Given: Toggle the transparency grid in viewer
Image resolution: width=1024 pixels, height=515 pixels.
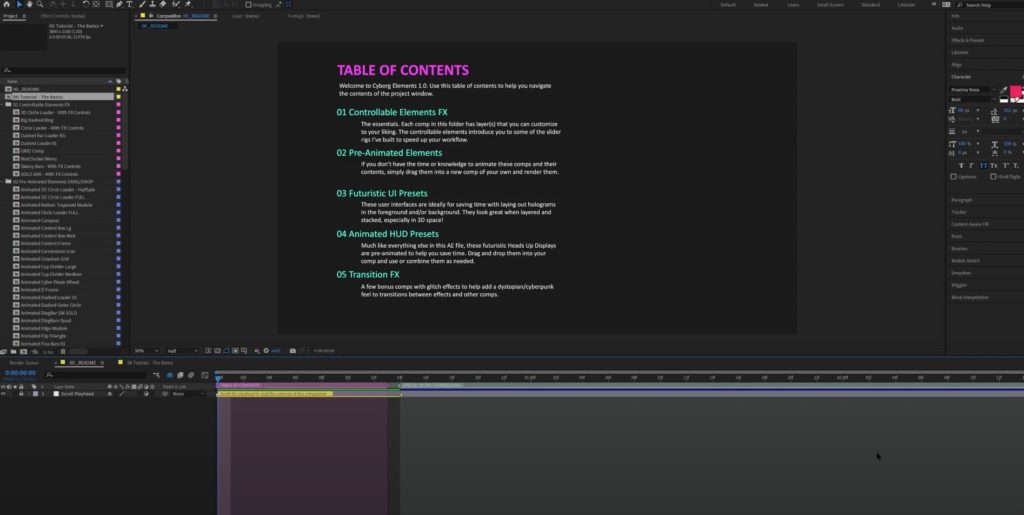Looking at the screenshot, I should tap(217, 351).
